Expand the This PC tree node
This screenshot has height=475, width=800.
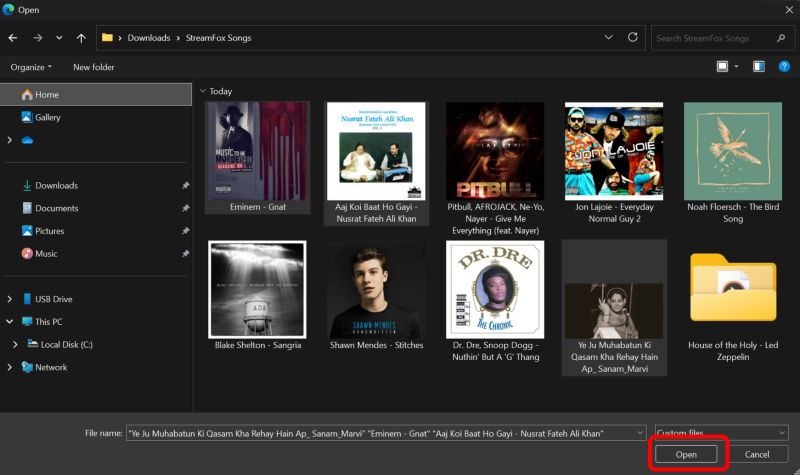[x=10, y=322]
